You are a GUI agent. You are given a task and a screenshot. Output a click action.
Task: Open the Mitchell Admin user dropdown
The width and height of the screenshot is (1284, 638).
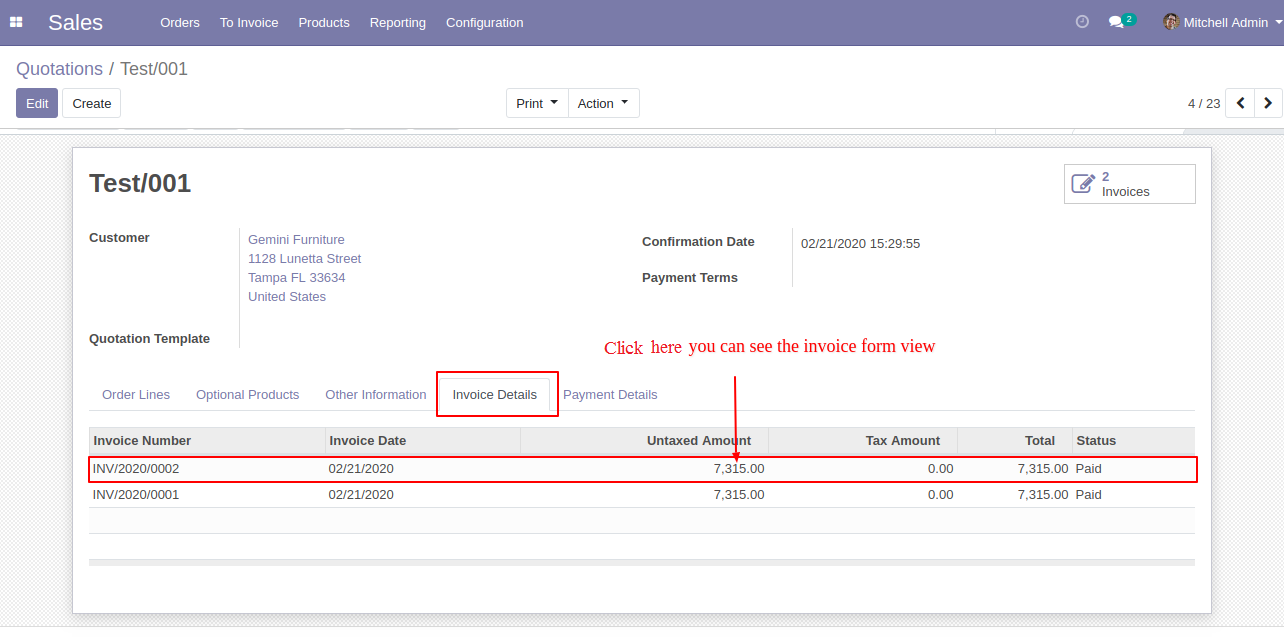pos(1222,22)
